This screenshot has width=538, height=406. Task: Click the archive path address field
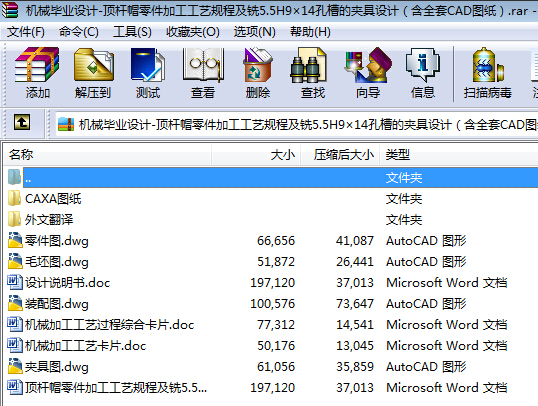pyautogui.click(x=297, y=124)
